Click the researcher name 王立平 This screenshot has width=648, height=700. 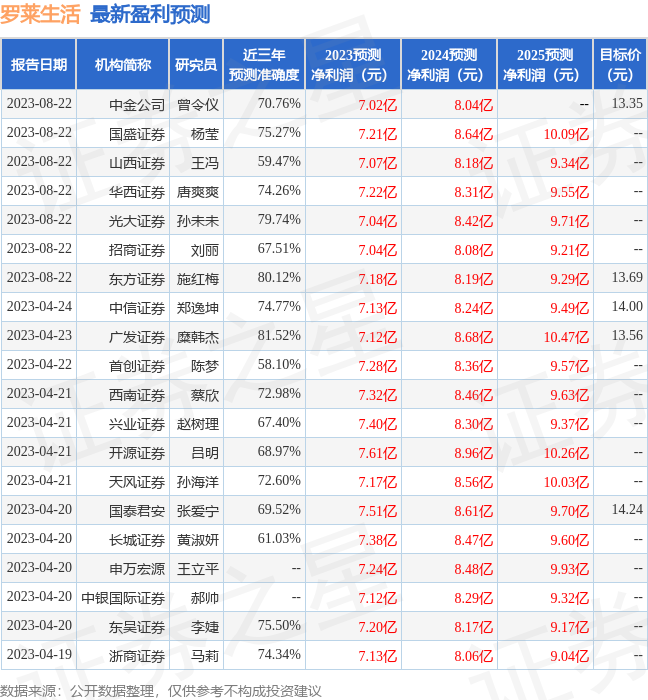tap(198, 569)
